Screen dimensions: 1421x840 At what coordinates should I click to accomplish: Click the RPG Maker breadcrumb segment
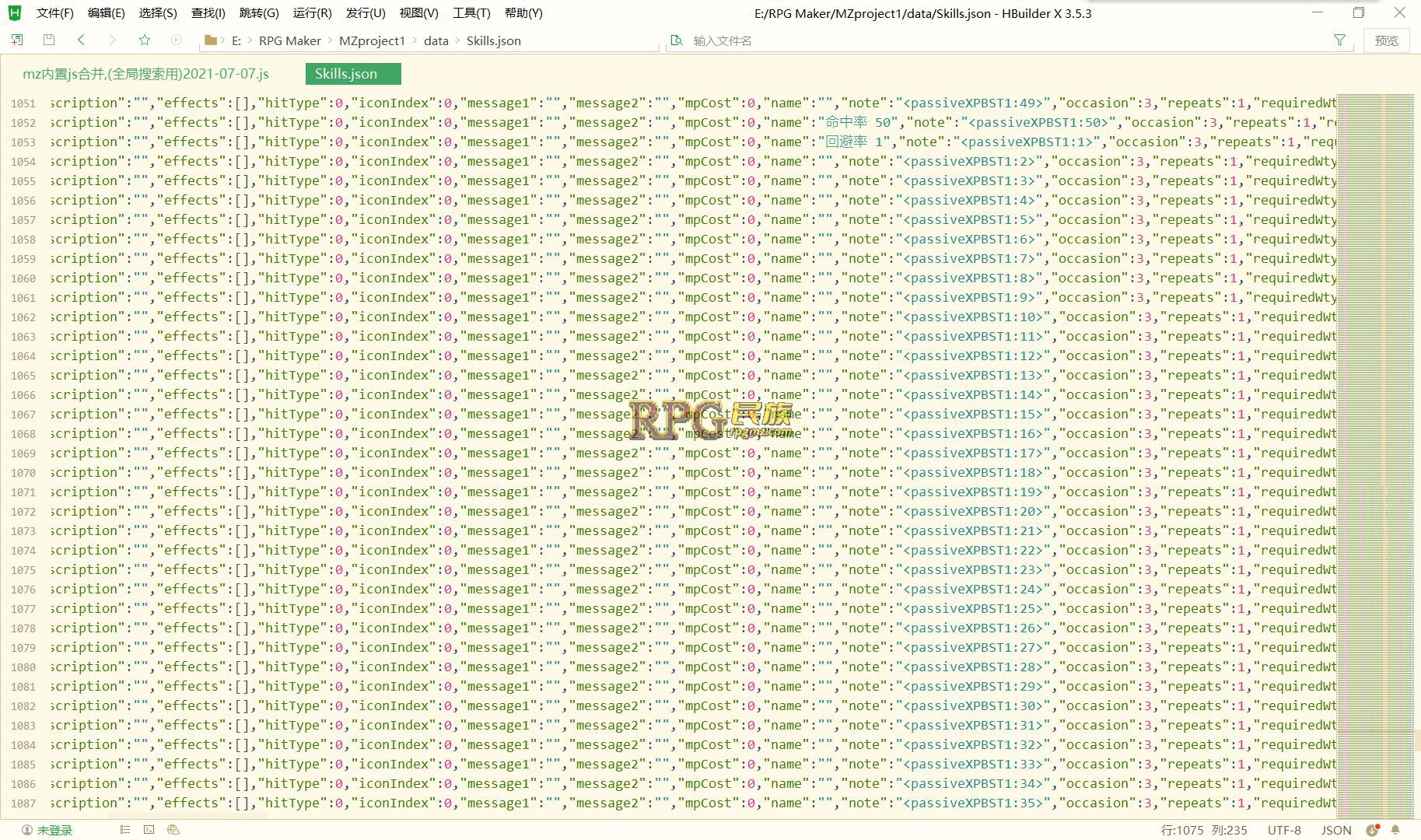tap(290, 40)
